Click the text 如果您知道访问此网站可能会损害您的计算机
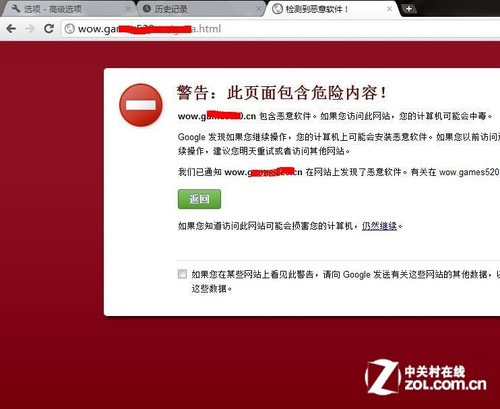Viewport: 500px width, 409px height. (x=265, y=226)
